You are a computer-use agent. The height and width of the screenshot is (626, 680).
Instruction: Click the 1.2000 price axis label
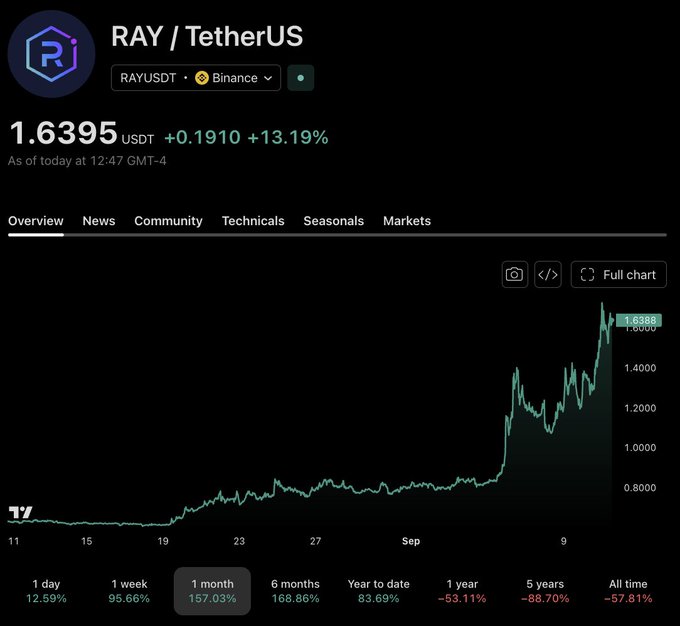point(640,408)
